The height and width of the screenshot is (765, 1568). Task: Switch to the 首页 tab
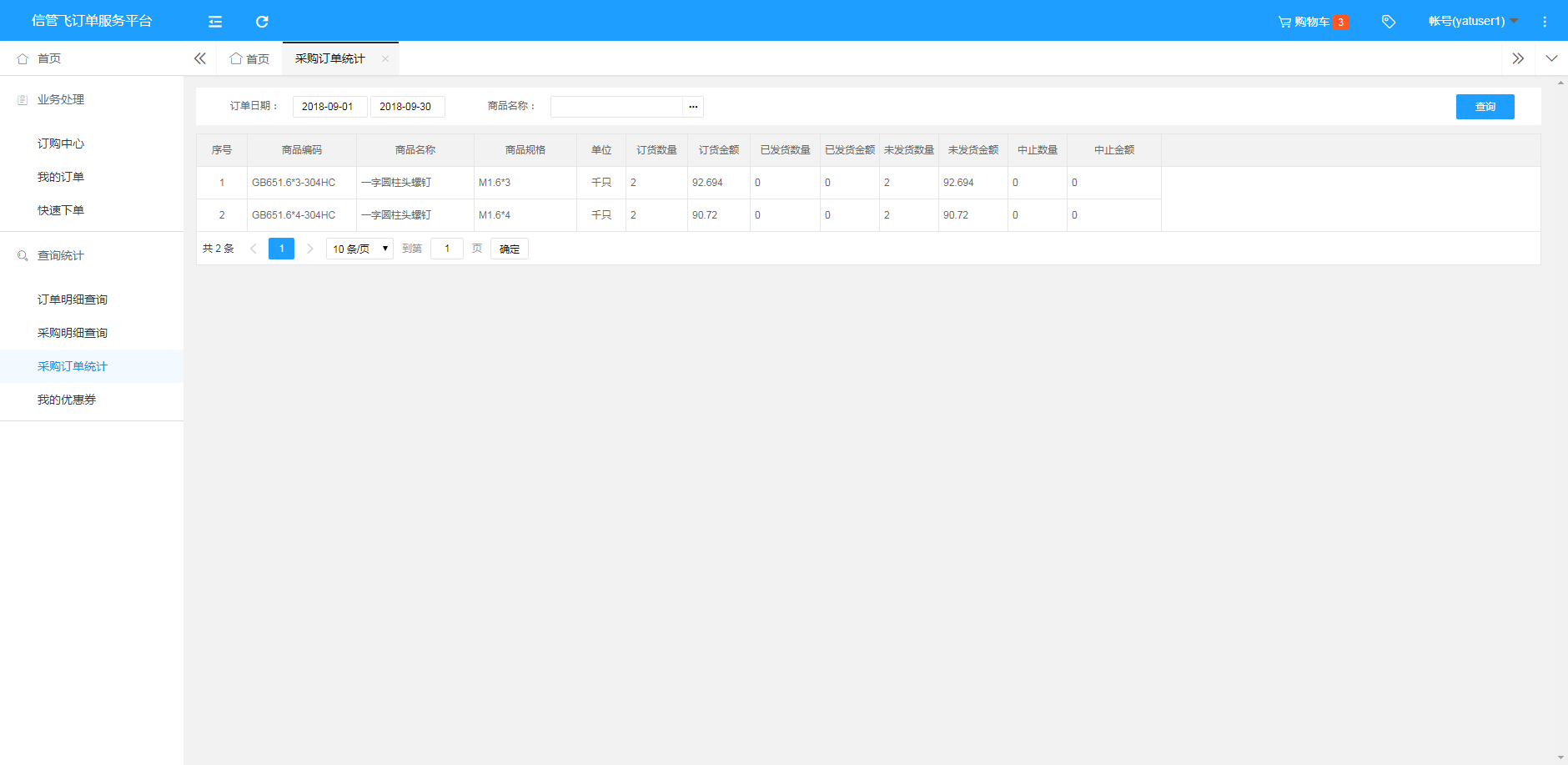coord(250,58)
